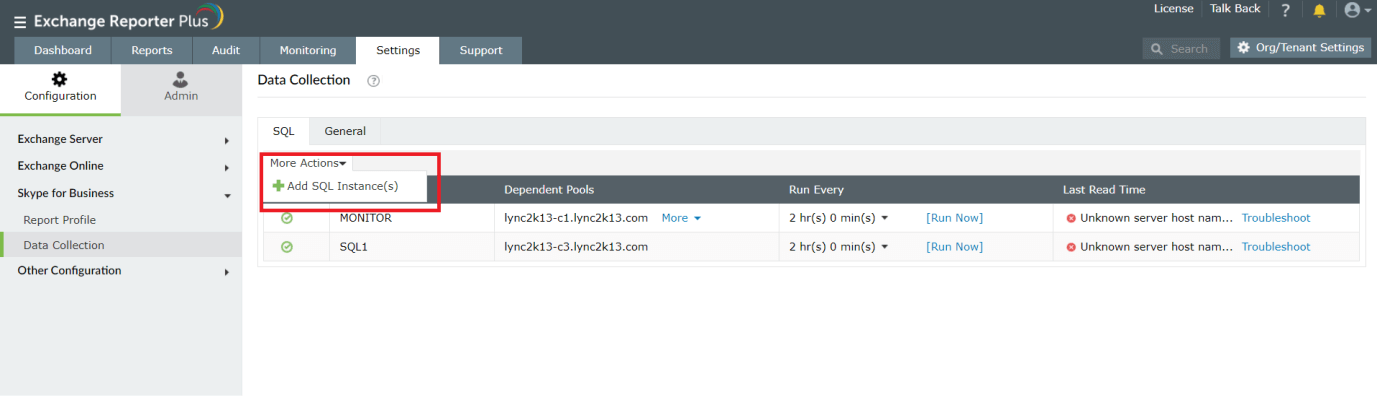Click Run Now for MONITOR
Image resolution: width=1377 pixels, height=400 pixels.
coord(954,218)
